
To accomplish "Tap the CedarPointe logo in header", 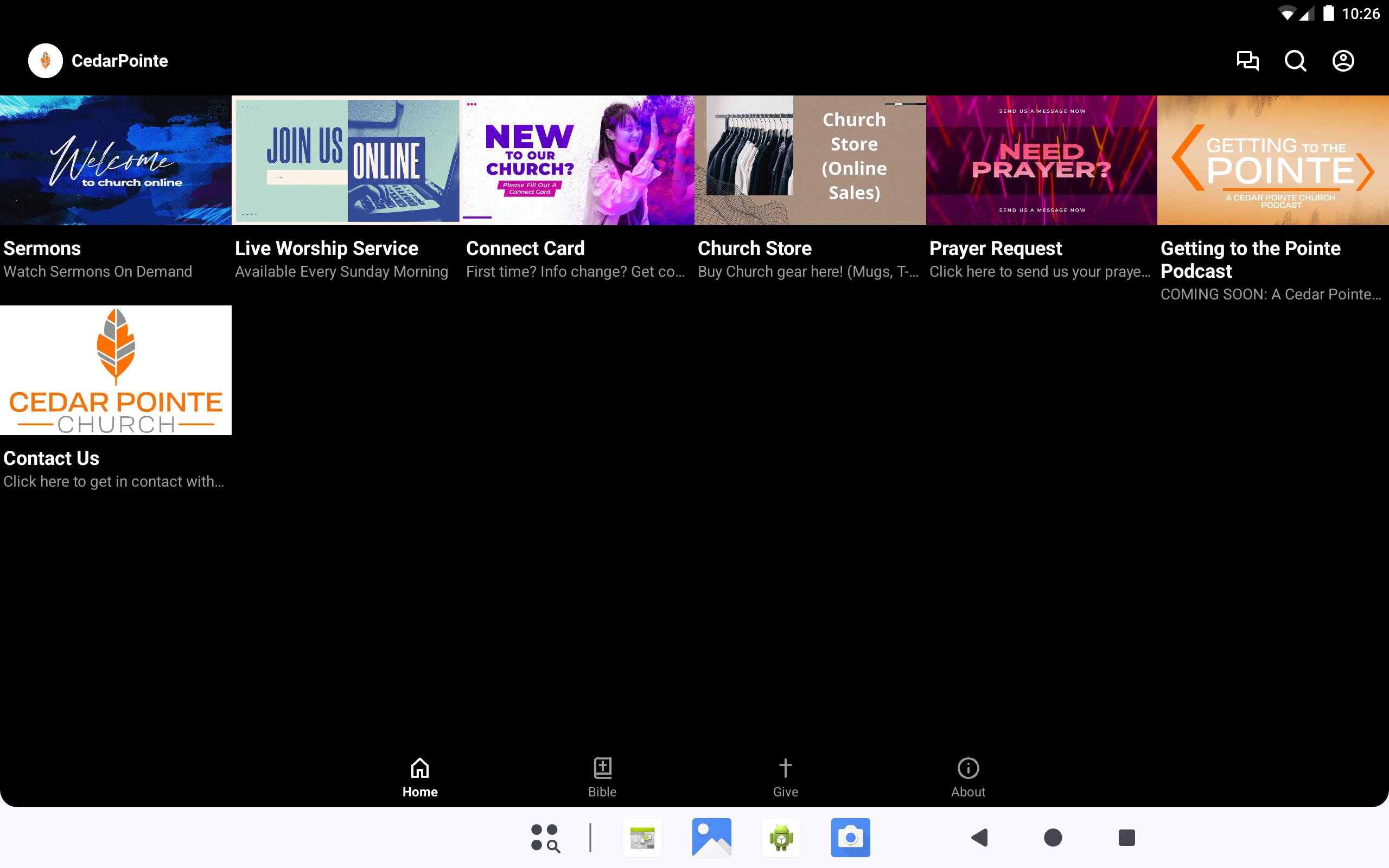I will (x=46, y=61).
